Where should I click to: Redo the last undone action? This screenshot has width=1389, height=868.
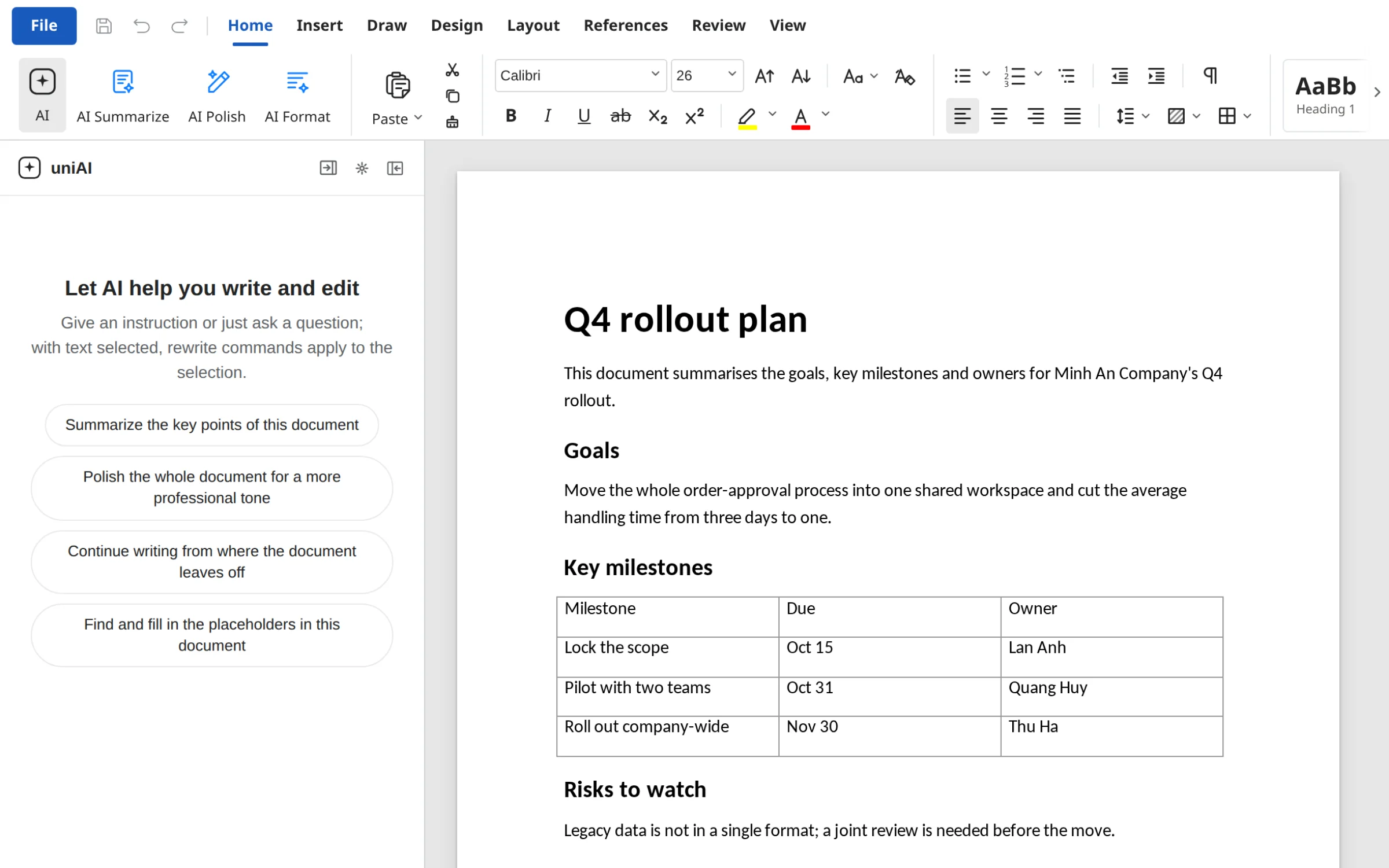[x=179, y=25]
